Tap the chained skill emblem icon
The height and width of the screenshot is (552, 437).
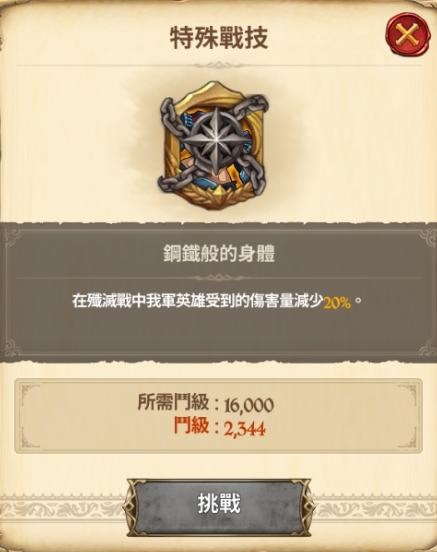click(x=213, y=146)
